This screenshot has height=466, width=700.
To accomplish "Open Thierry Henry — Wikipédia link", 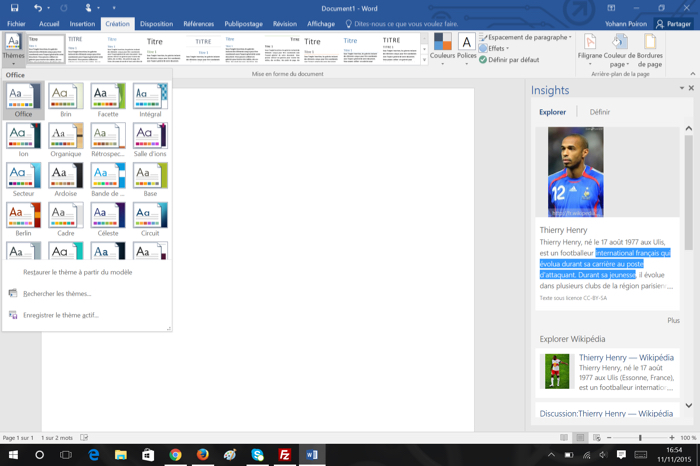I will [x=626, y=357].
